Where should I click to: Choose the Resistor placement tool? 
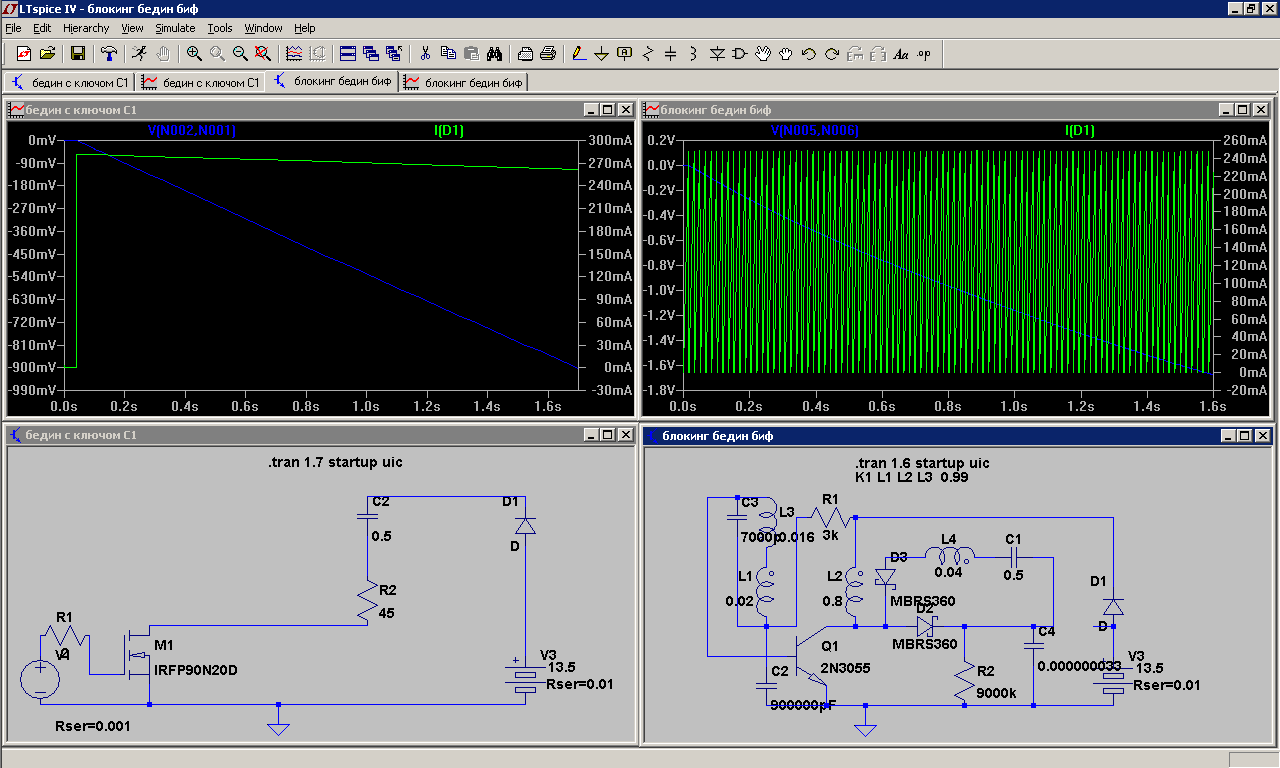point(647,53)
